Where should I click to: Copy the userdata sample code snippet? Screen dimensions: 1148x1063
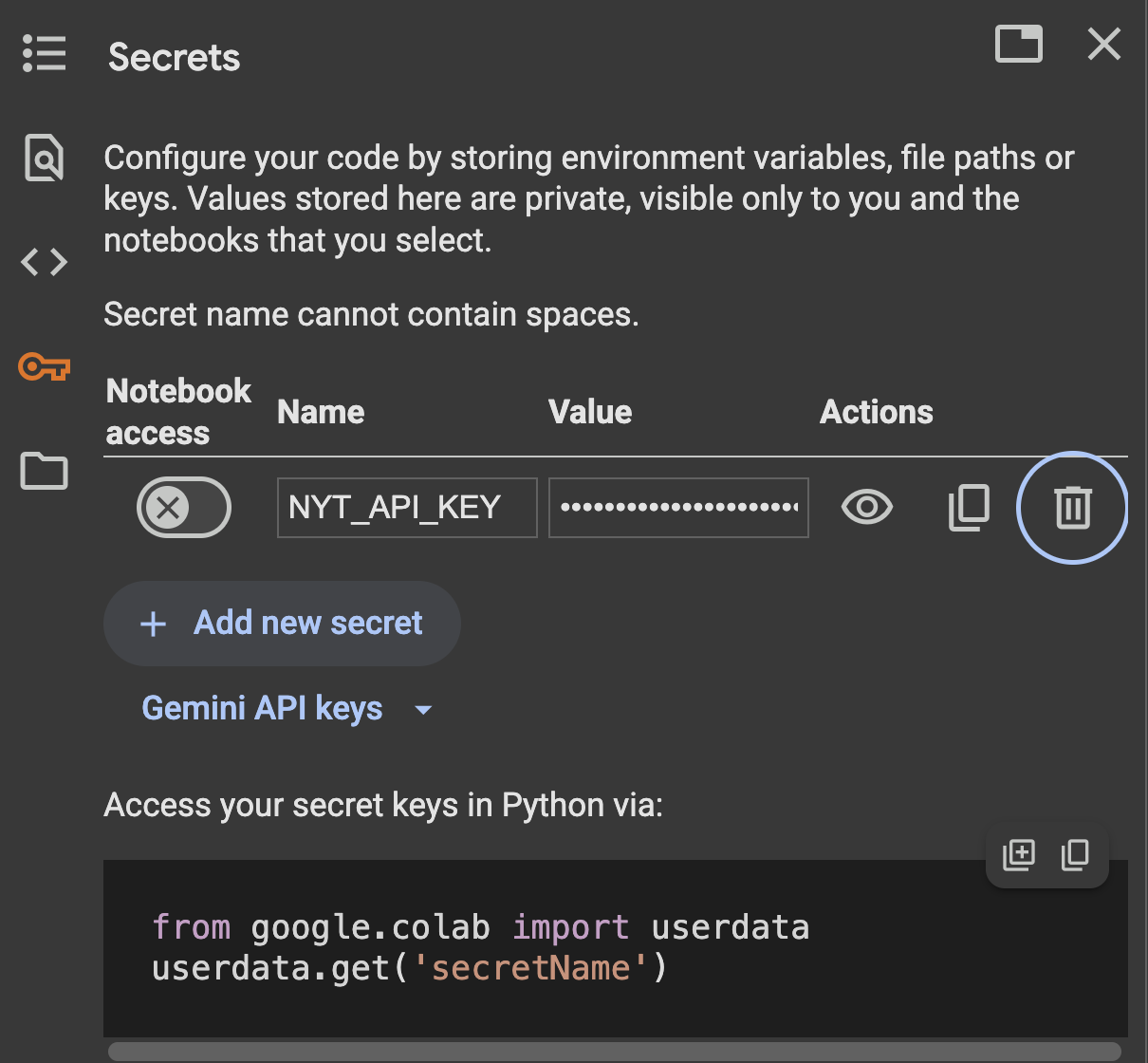tap(1075, 855)
